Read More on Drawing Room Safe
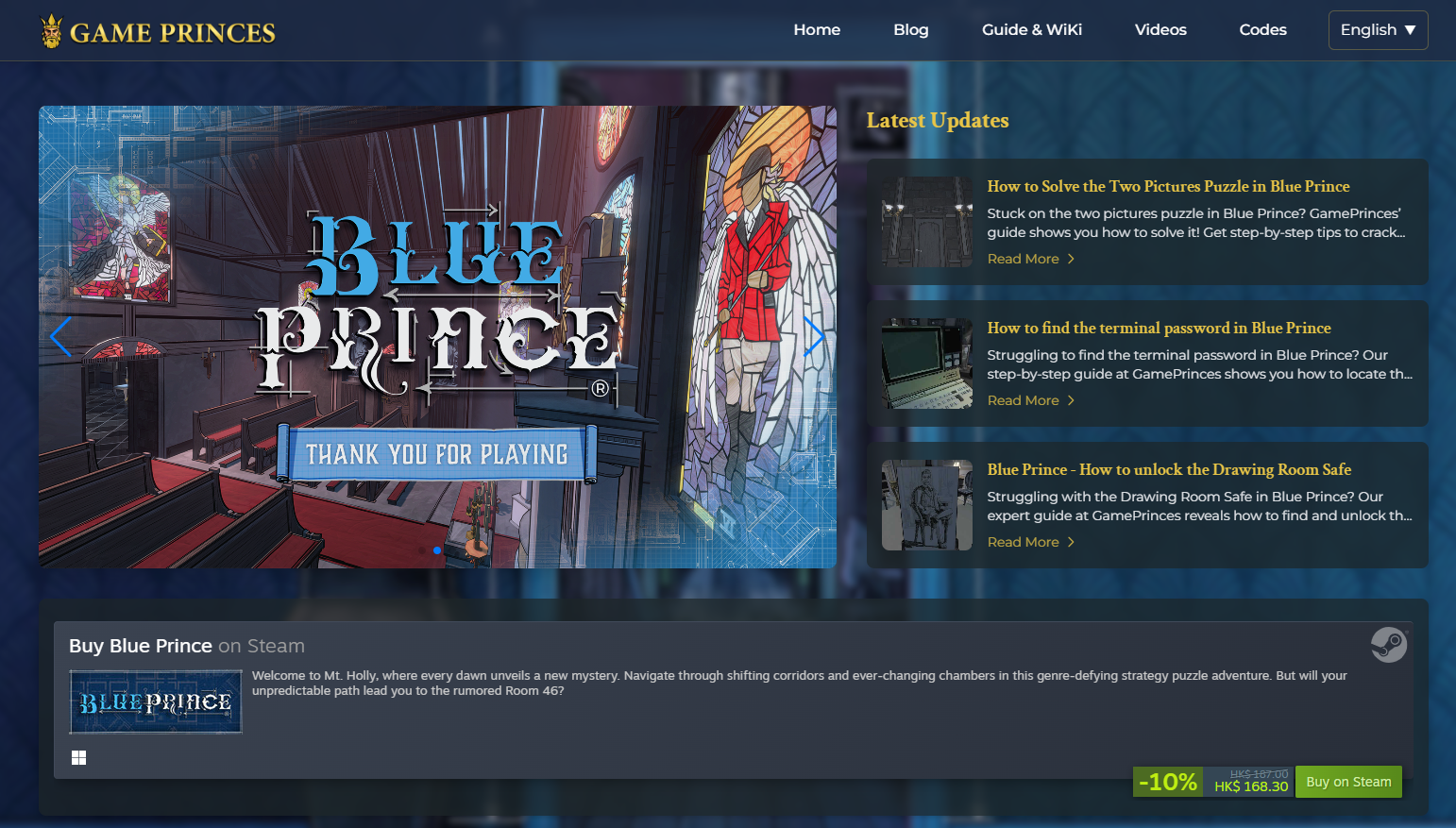This screenshot has height=828, width=1456. [x=1030, y=542]
